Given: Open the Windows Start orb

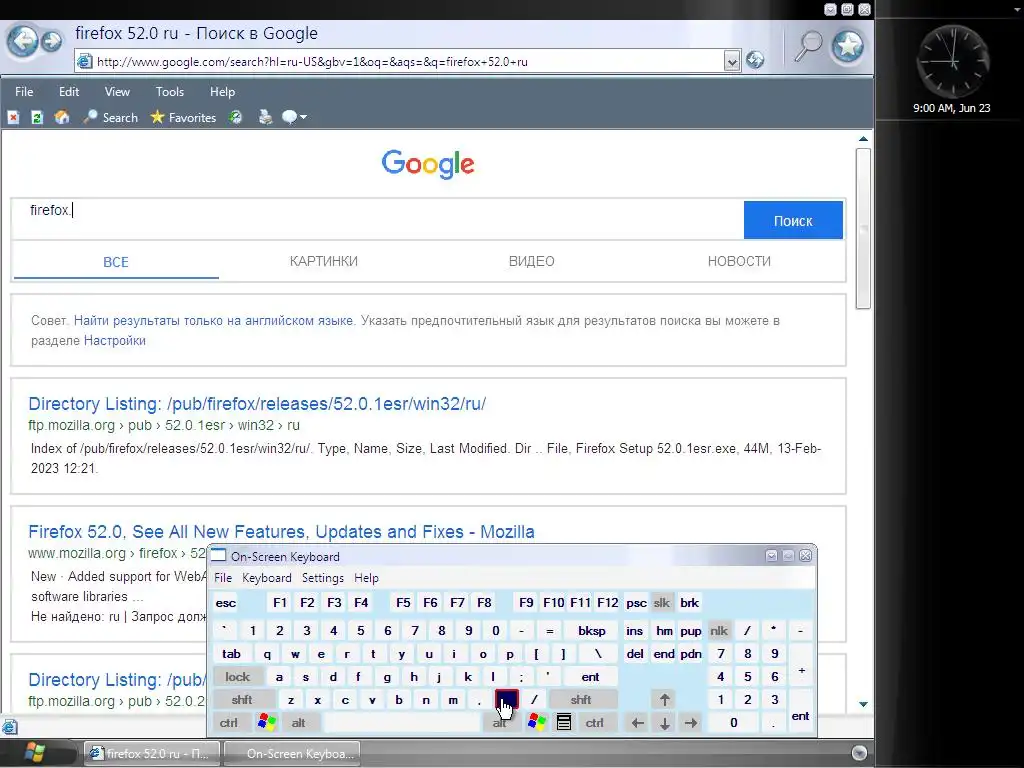Looking at the screenshot, I should coord(34,752).
